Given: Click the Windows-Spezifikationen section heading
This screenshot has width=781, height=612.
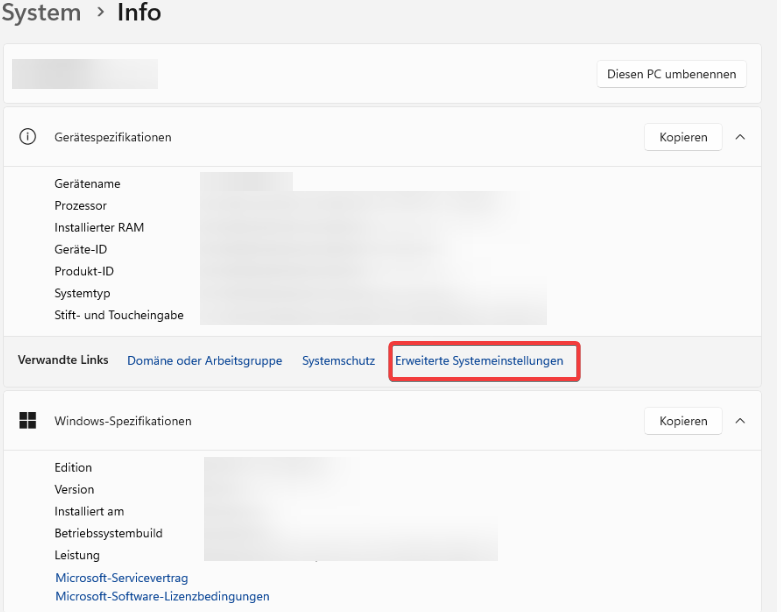Looking at the screenshot, I should (123, 421).
